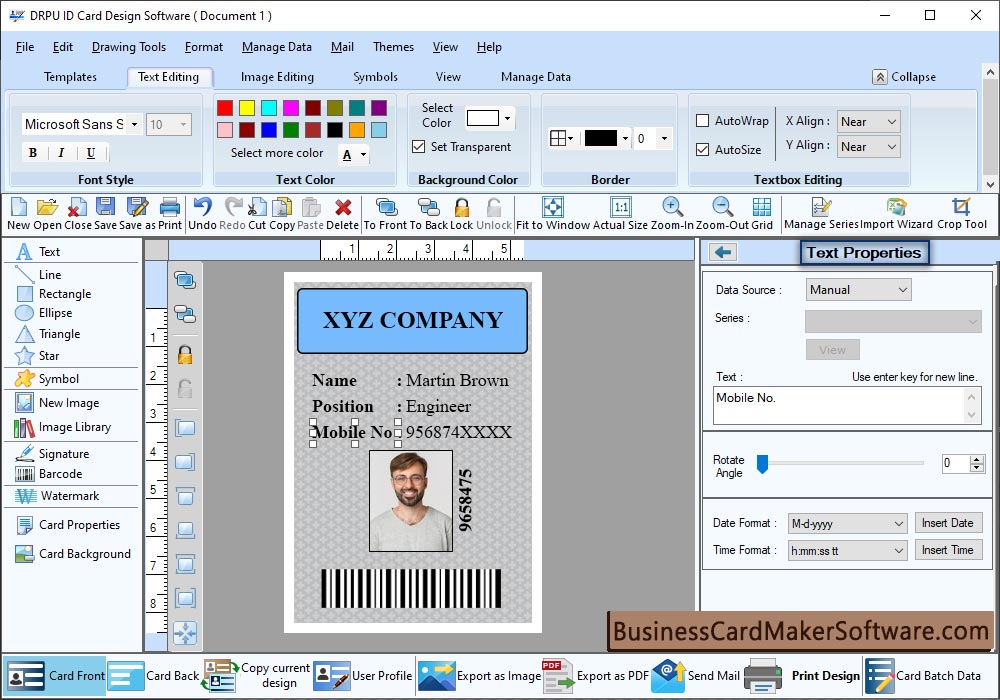Switch to the Image Editing tab

277,77
